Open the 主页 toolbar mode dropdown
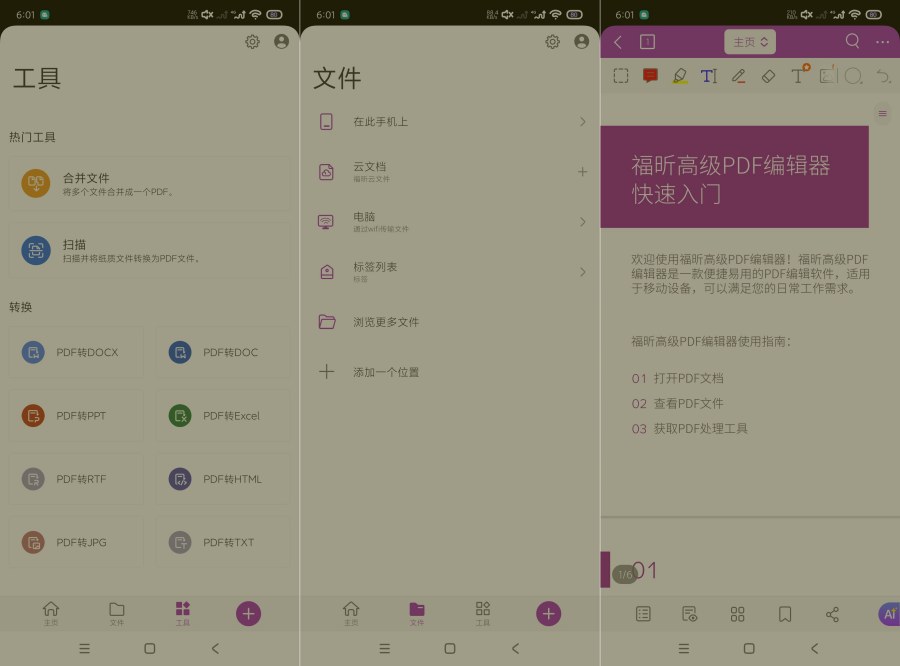The image size is (900, 666). tap(748, 41)
